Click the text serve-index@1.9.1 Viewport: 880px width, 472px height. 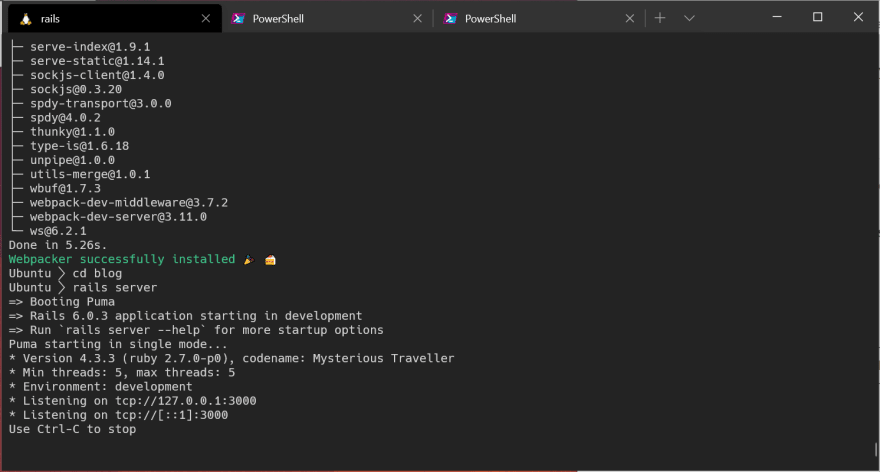pos(90,47)
